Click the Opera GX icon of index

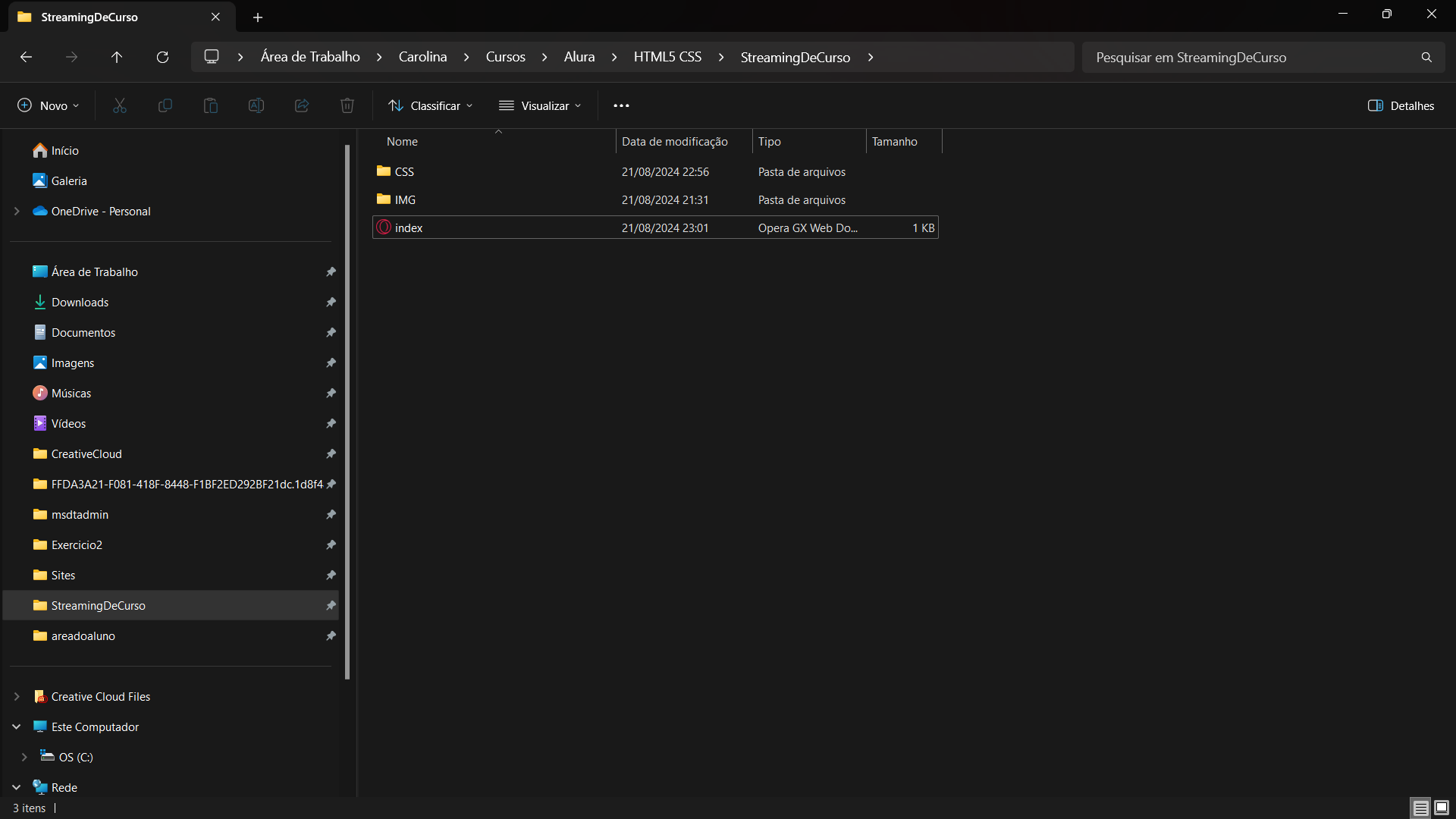384,227
